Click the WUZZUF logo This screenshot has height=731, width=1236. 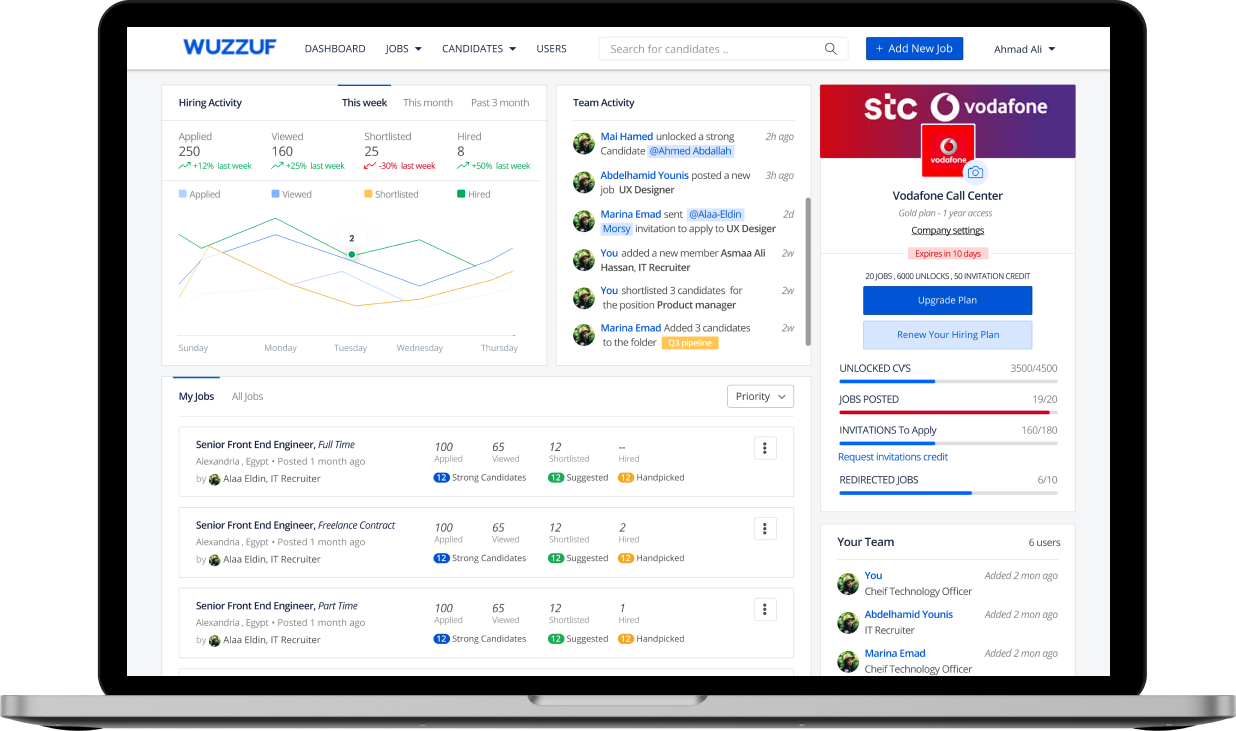230,47
